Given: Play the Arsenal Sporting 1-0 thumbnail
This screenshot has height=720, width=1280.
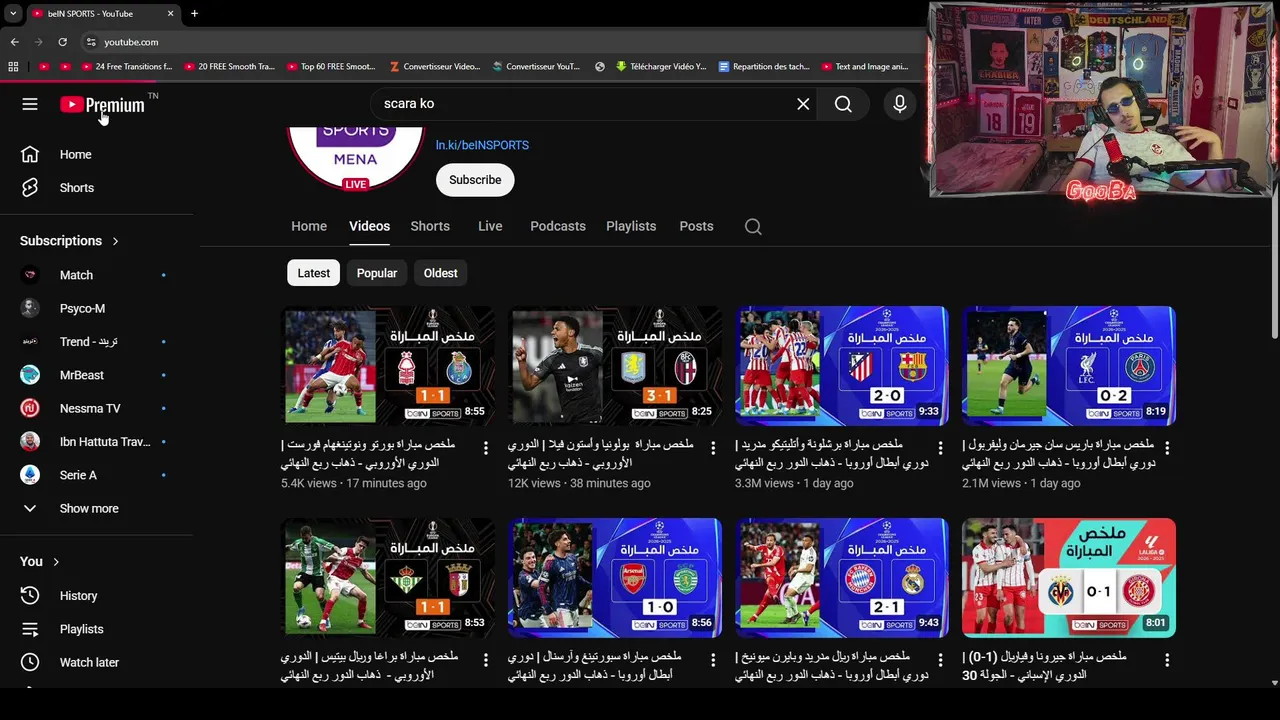Looking at the screenshot, I should coord(615,578).
